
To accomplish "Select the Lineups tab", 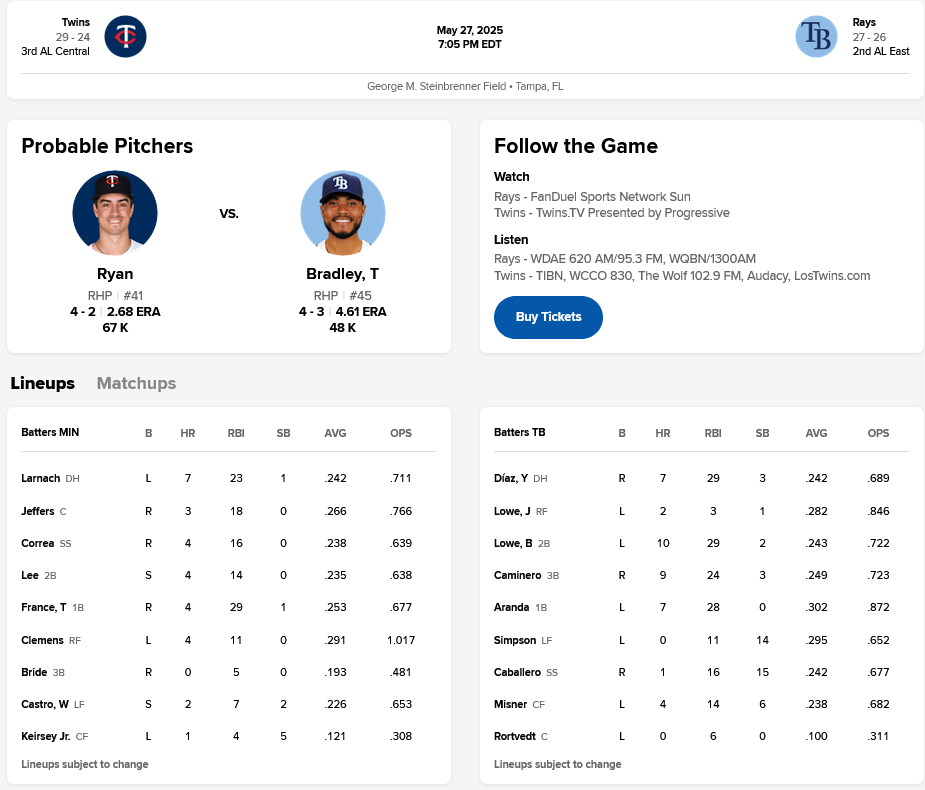I will pyautogui.click(x=42, y=383).
